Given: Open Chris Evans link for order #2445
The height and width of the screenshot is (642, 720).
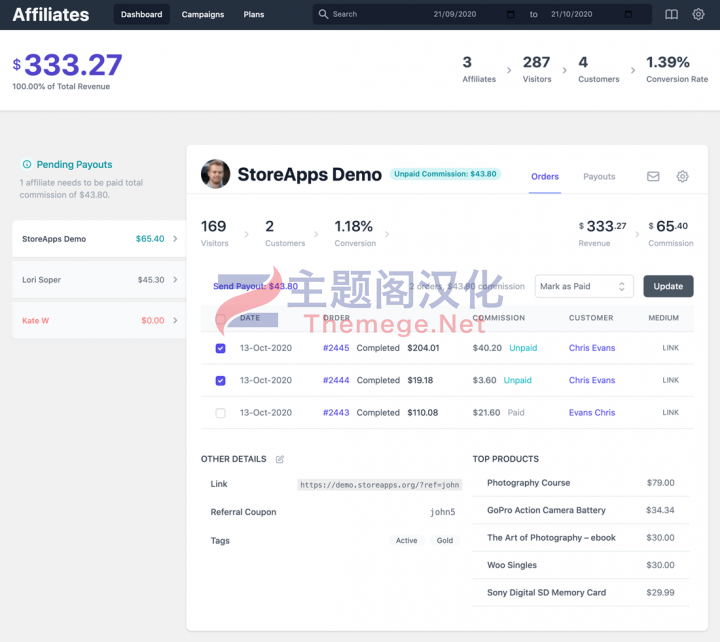Looking at the screenshot, I should click(591, 348).
